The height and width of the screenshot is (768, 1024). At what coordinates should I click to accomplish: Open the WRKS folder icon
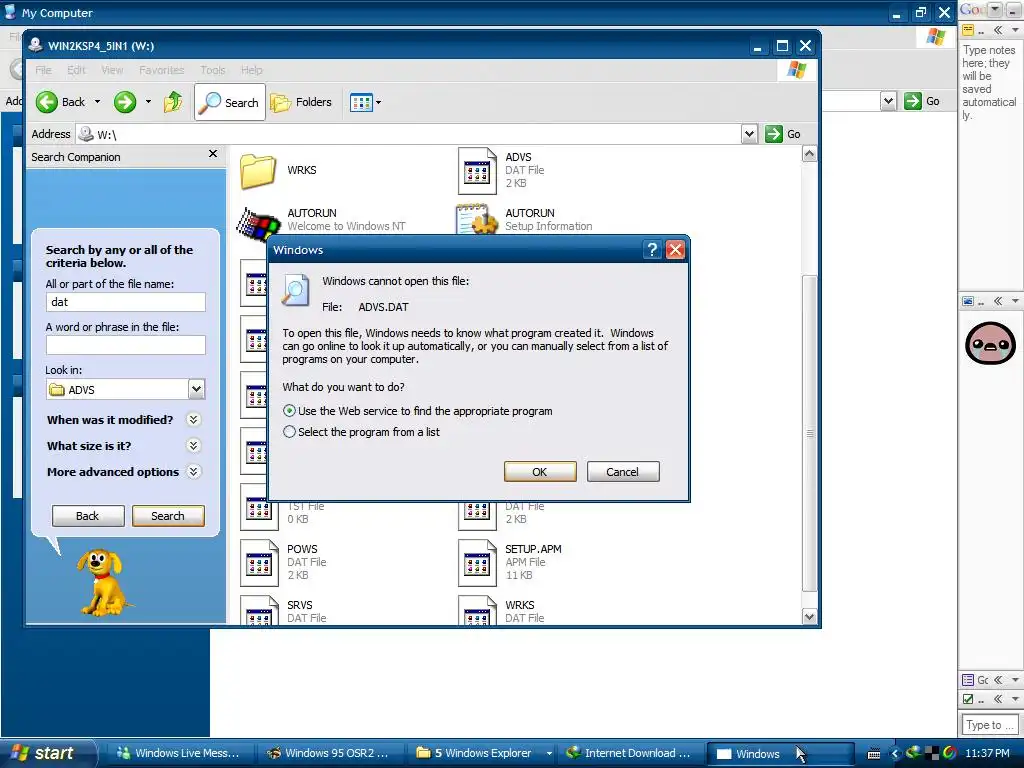coord(258,170)
